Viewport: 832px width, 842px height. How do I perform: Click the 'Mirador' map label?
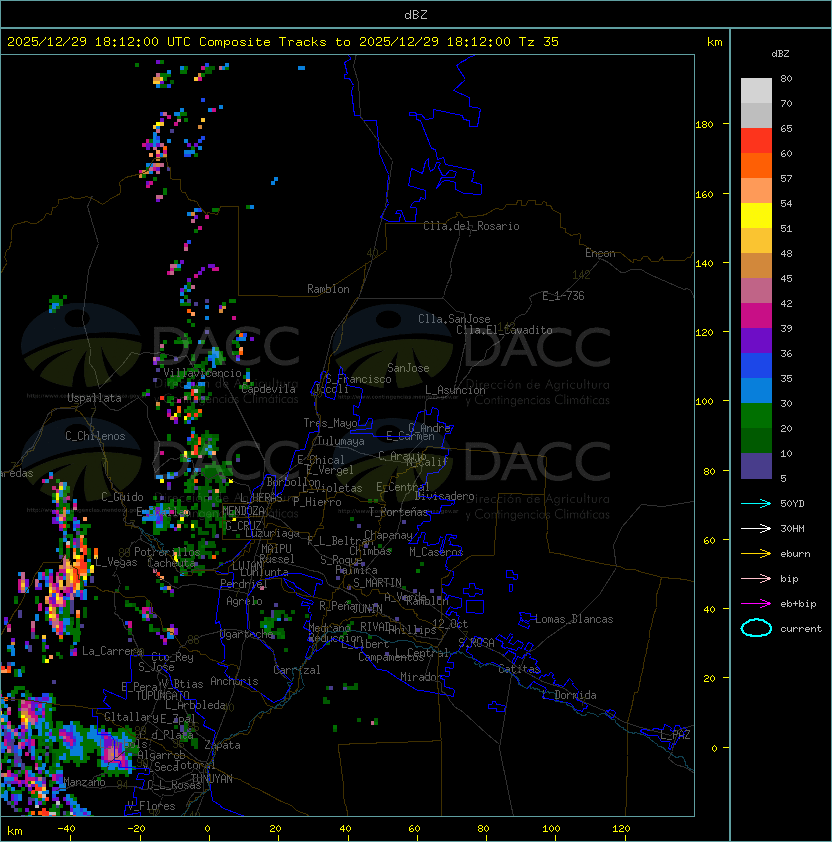[x=421, y=677]
